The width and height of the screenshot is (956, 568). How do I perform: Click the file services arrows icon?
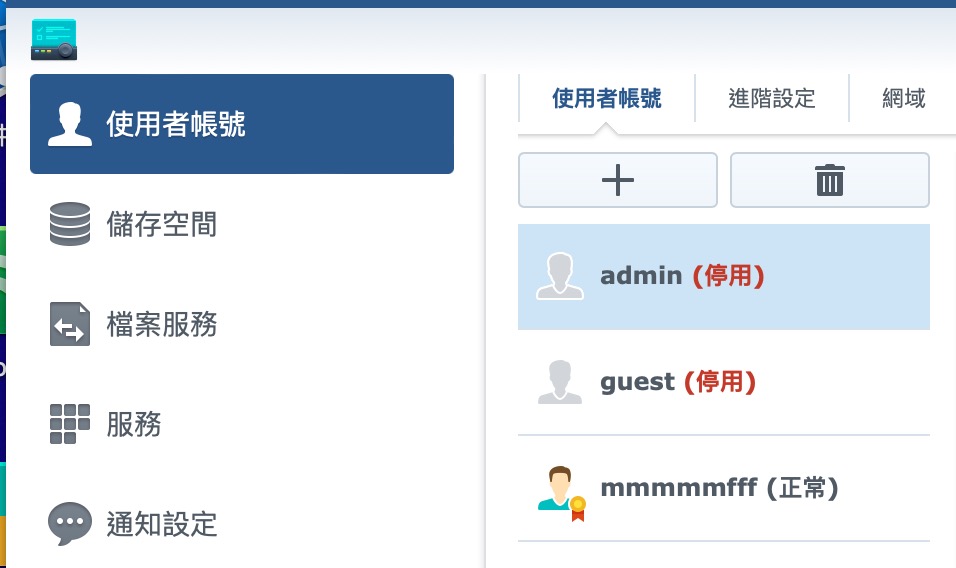[x=70, y=324]
